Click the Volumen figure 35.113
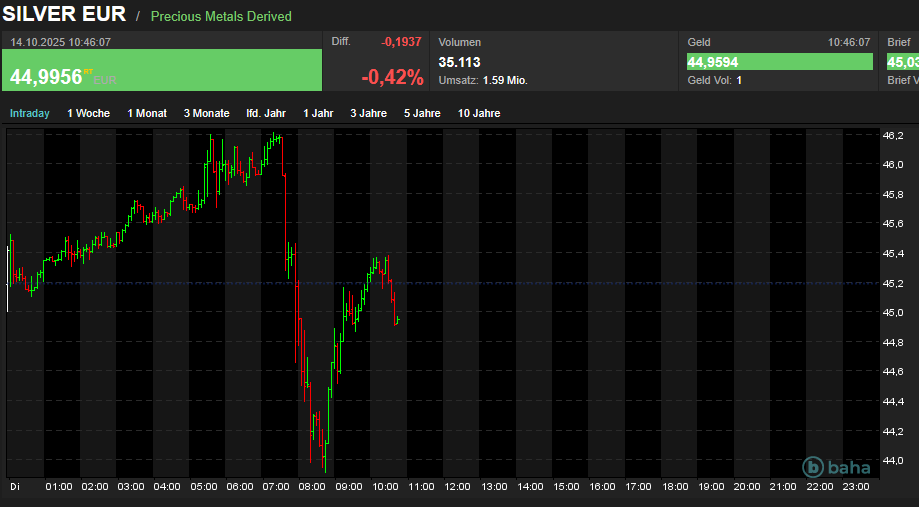 [460, 62]
